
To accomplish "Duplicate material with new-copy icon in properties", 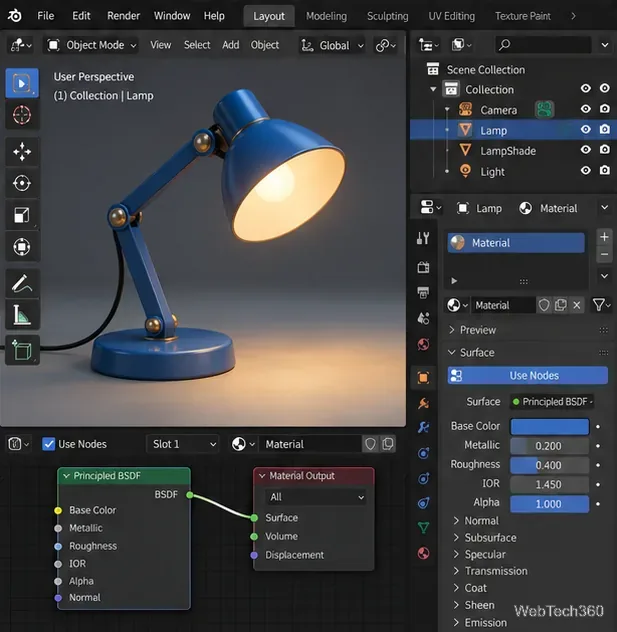I will [x=561, y=305].
